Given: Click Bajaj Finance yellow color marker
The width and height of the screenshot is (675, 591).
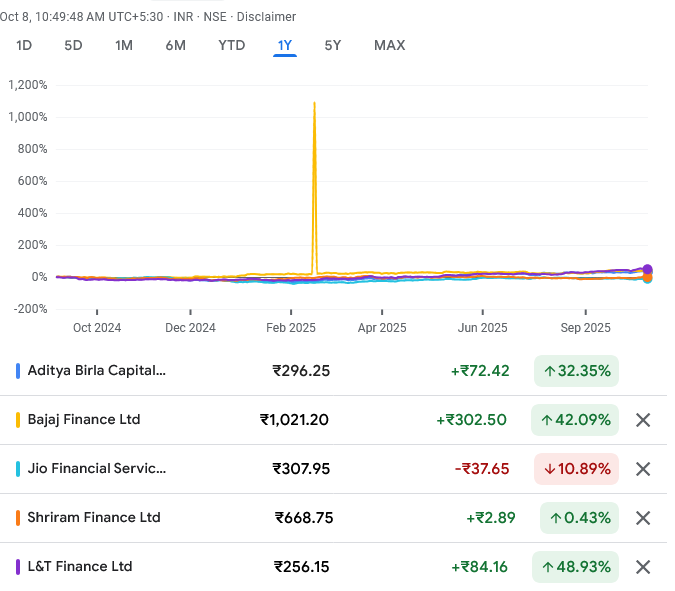Looking at the screenshot, I should 18,420.
